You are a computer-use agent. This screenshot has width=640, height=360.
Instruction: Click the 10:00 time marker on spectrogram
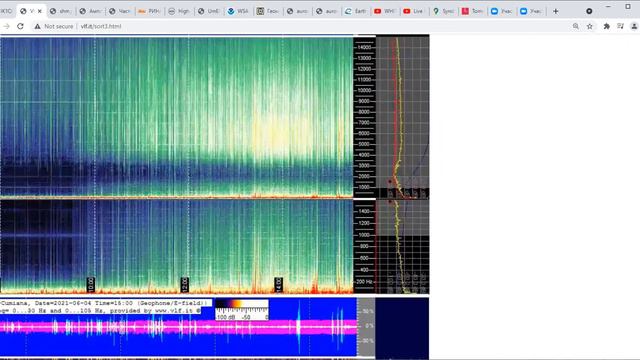click(91, 284)
